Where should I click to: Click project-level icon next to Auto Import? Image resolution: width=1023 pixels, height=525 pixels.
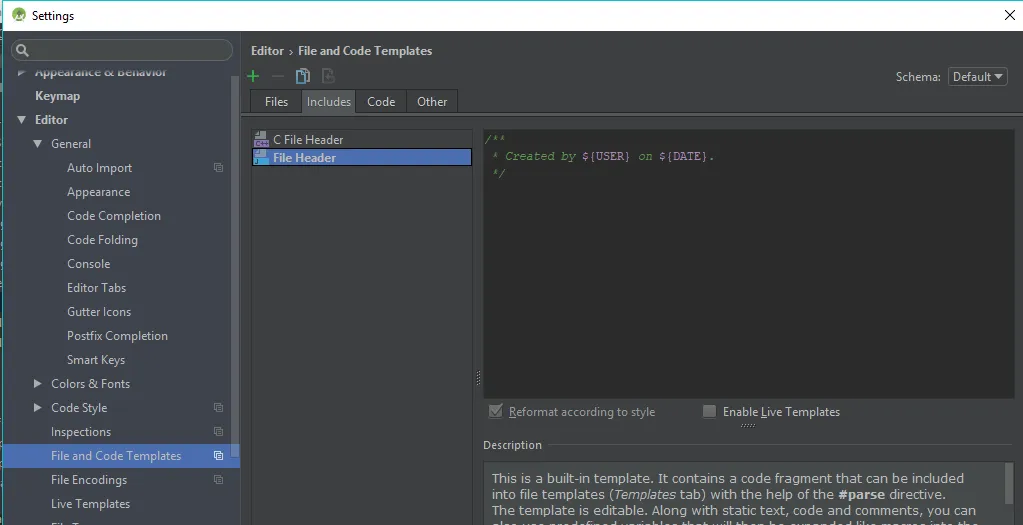(x=219, y=168)
